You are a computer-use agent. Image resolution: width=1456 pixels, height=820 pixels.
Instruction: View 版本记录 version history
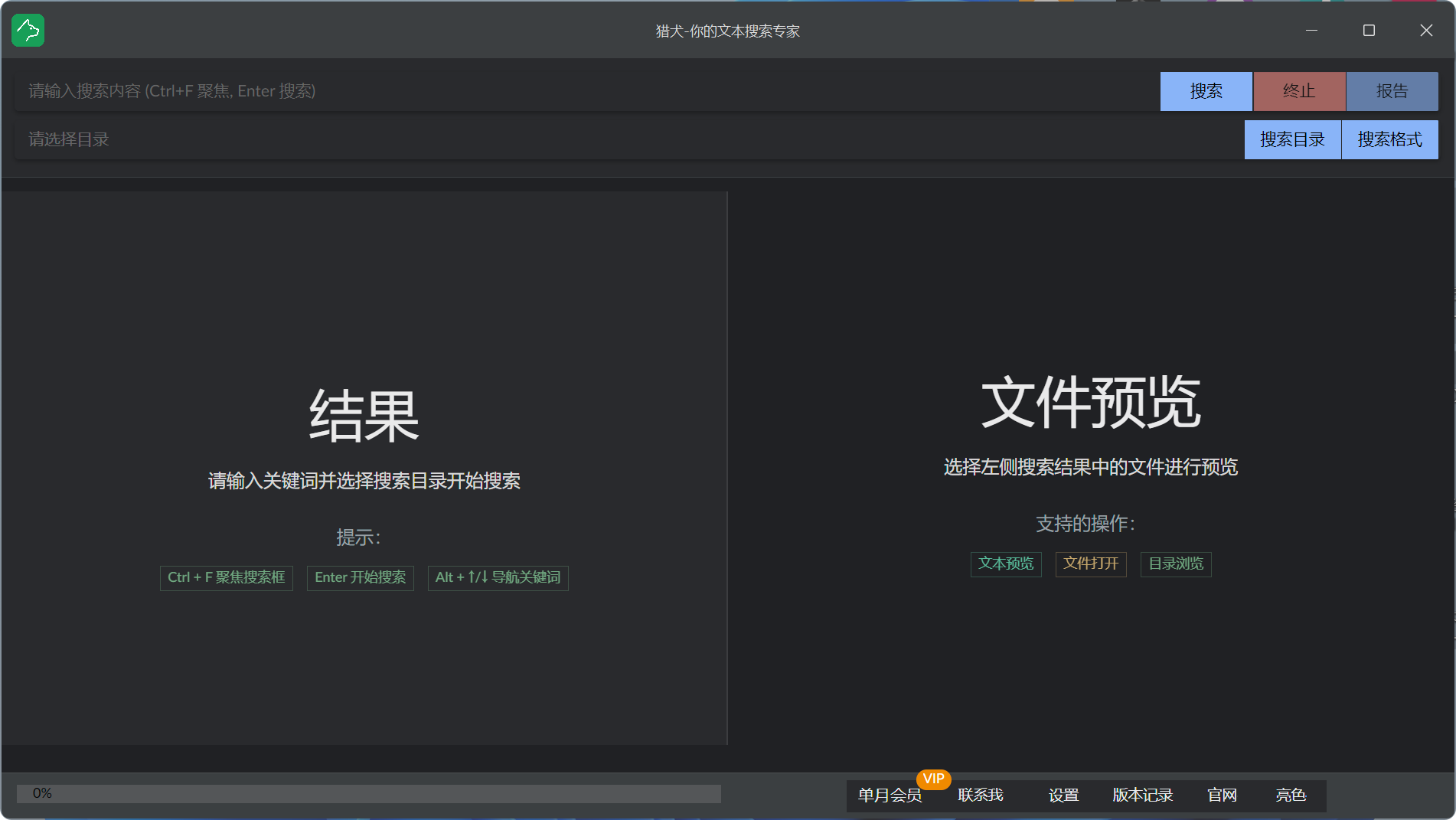(1142, 795)
